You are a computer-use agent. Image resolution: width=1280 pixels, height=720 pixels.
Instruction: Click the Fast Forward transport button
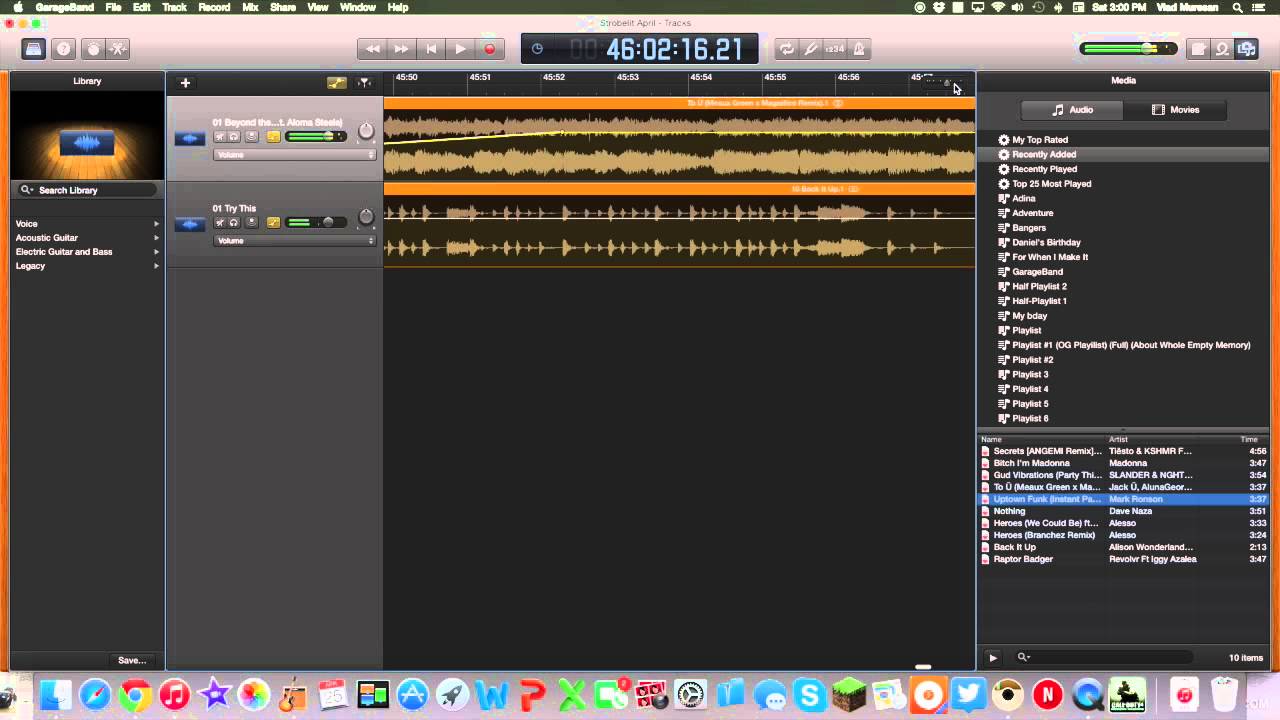pyautogui.click(x=401, y=49)
